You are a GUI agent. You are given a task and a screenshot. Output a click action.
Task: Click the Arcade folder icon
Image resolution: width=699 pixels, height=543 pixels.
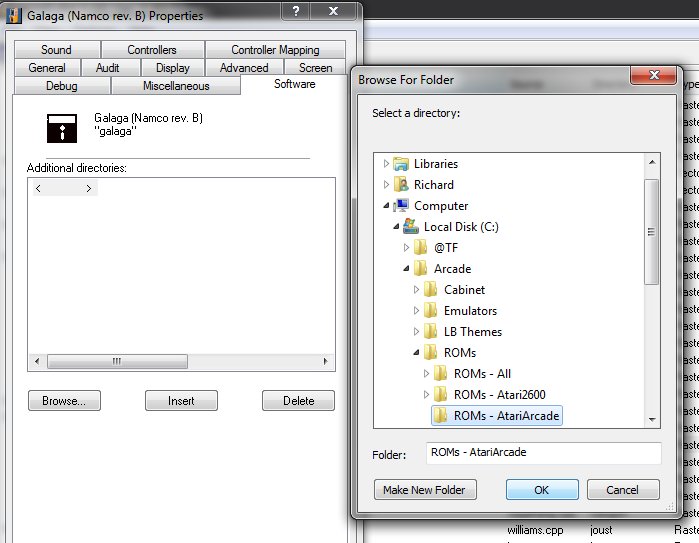[x=421, y=268]
